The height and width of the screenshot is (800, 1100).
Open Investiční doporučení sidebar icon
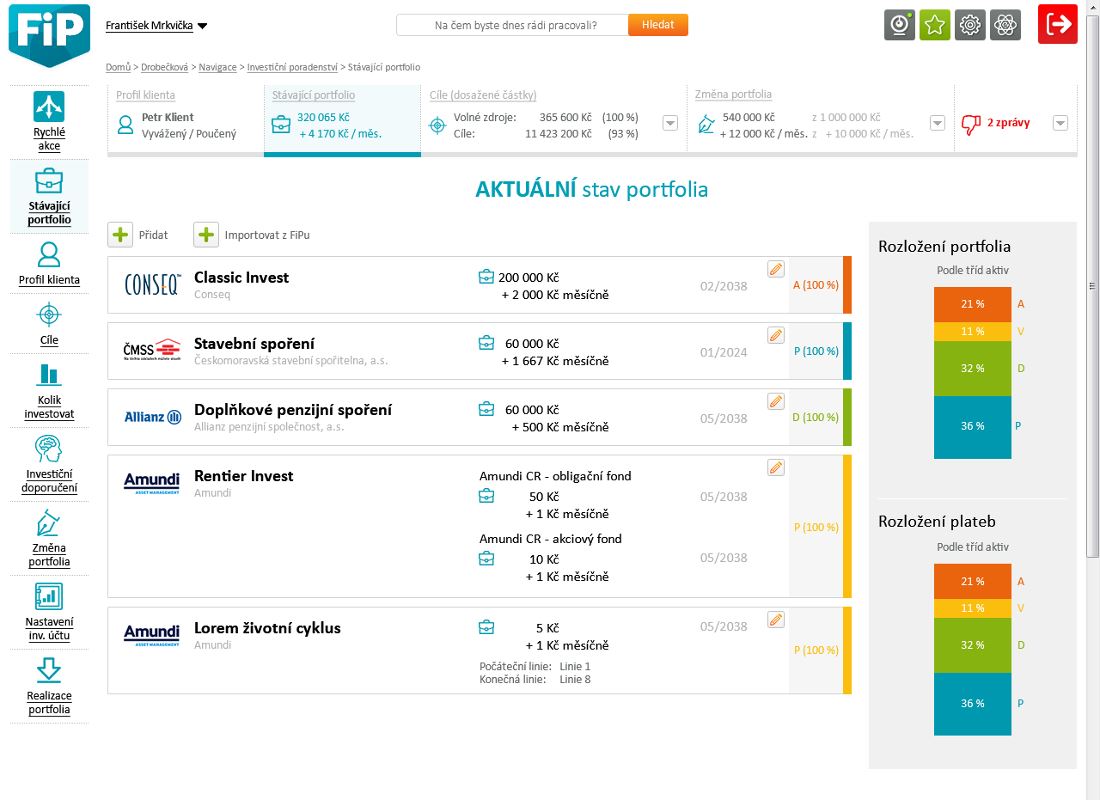(48, 449)
